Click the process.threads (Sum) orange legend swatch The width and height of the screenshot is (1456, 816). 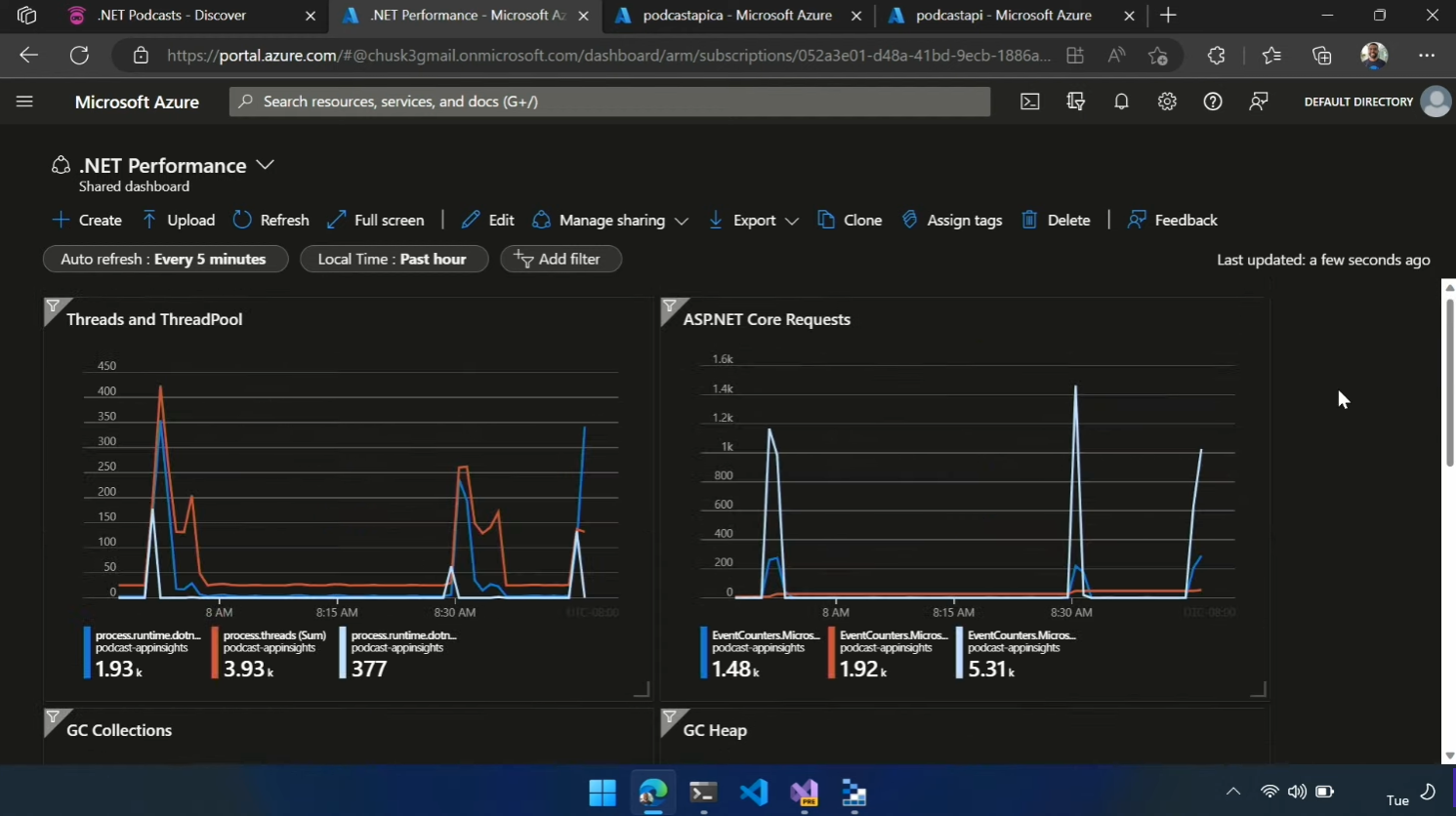[x=215, y=652]
